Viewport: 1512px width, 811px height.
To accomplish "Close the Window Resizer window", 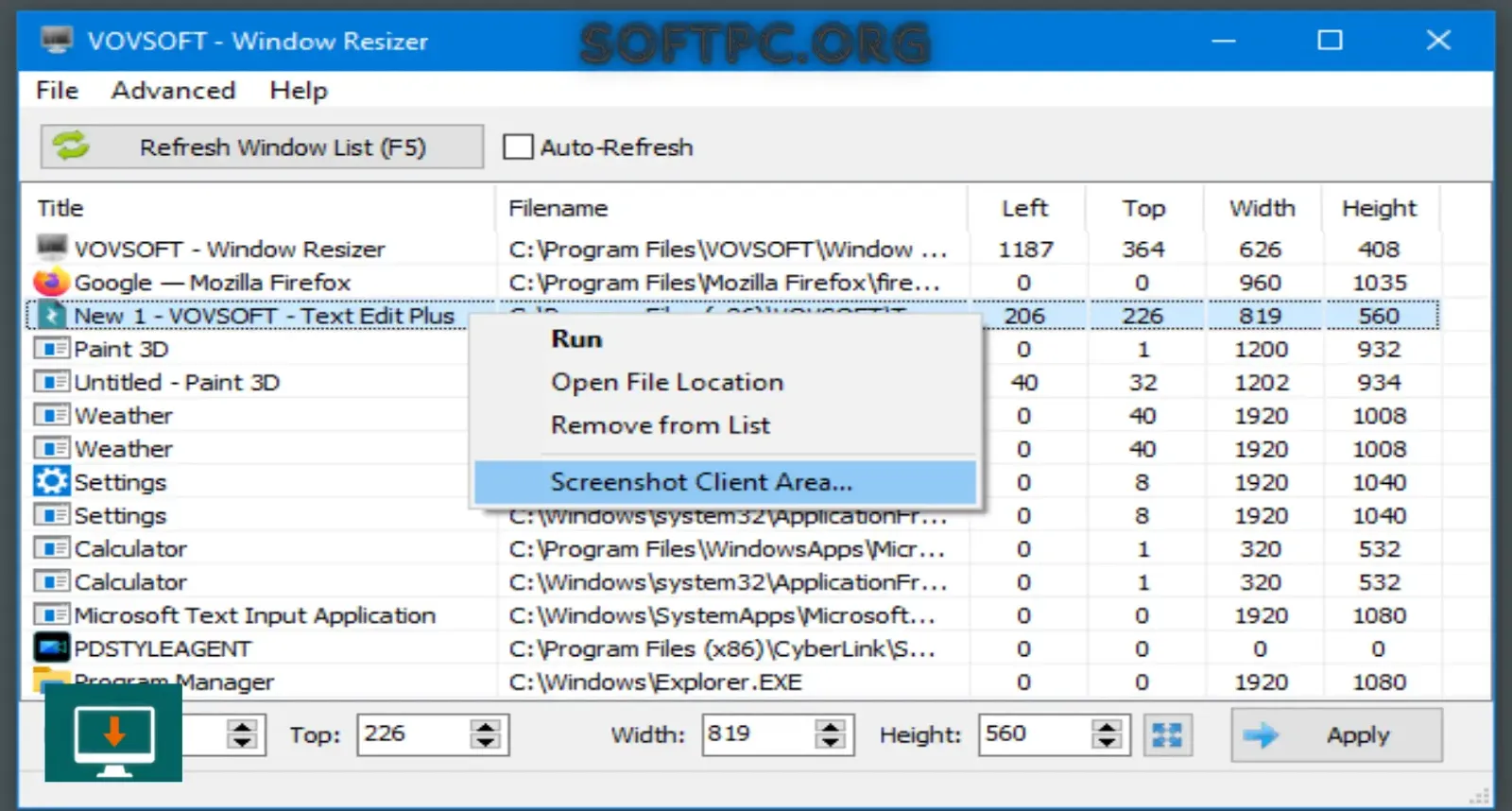I will click(x=1438, y=40).
